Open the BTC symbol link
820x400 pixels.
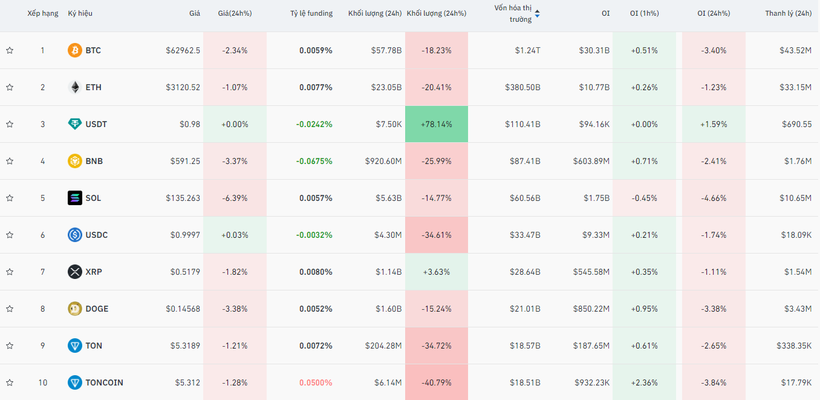pyautogui.click(x=93, y=51)
